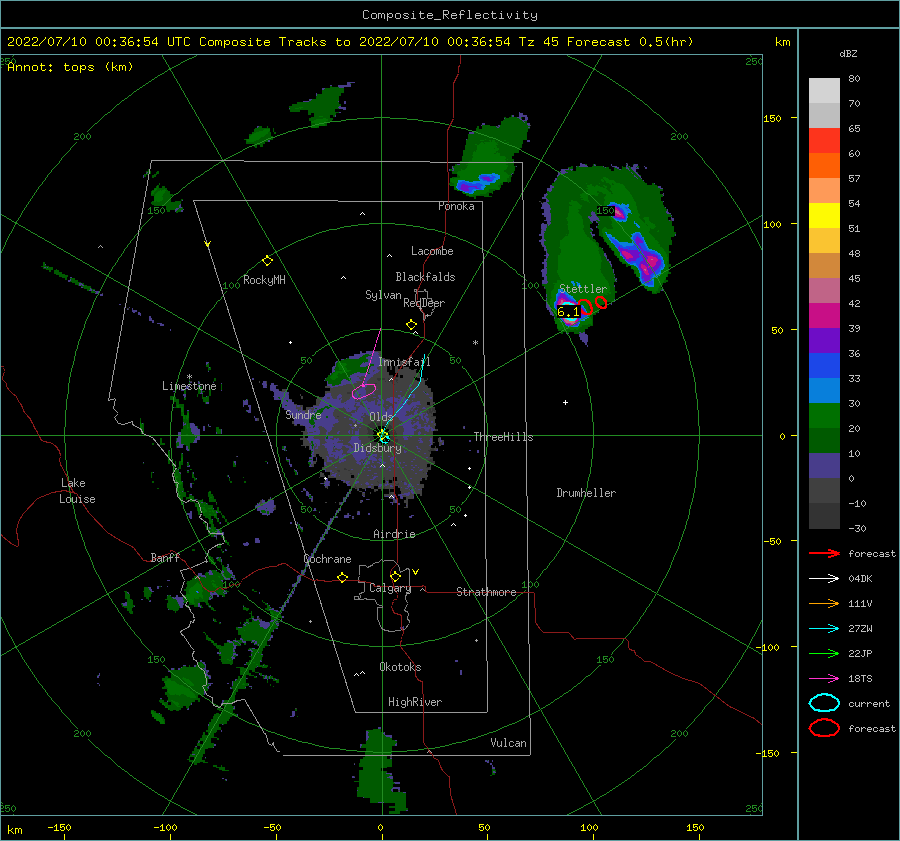The height and width of the screenshot is (841, 900).
Task: Click the green 22JP arrow legend icon
Action: coord(824,653)
